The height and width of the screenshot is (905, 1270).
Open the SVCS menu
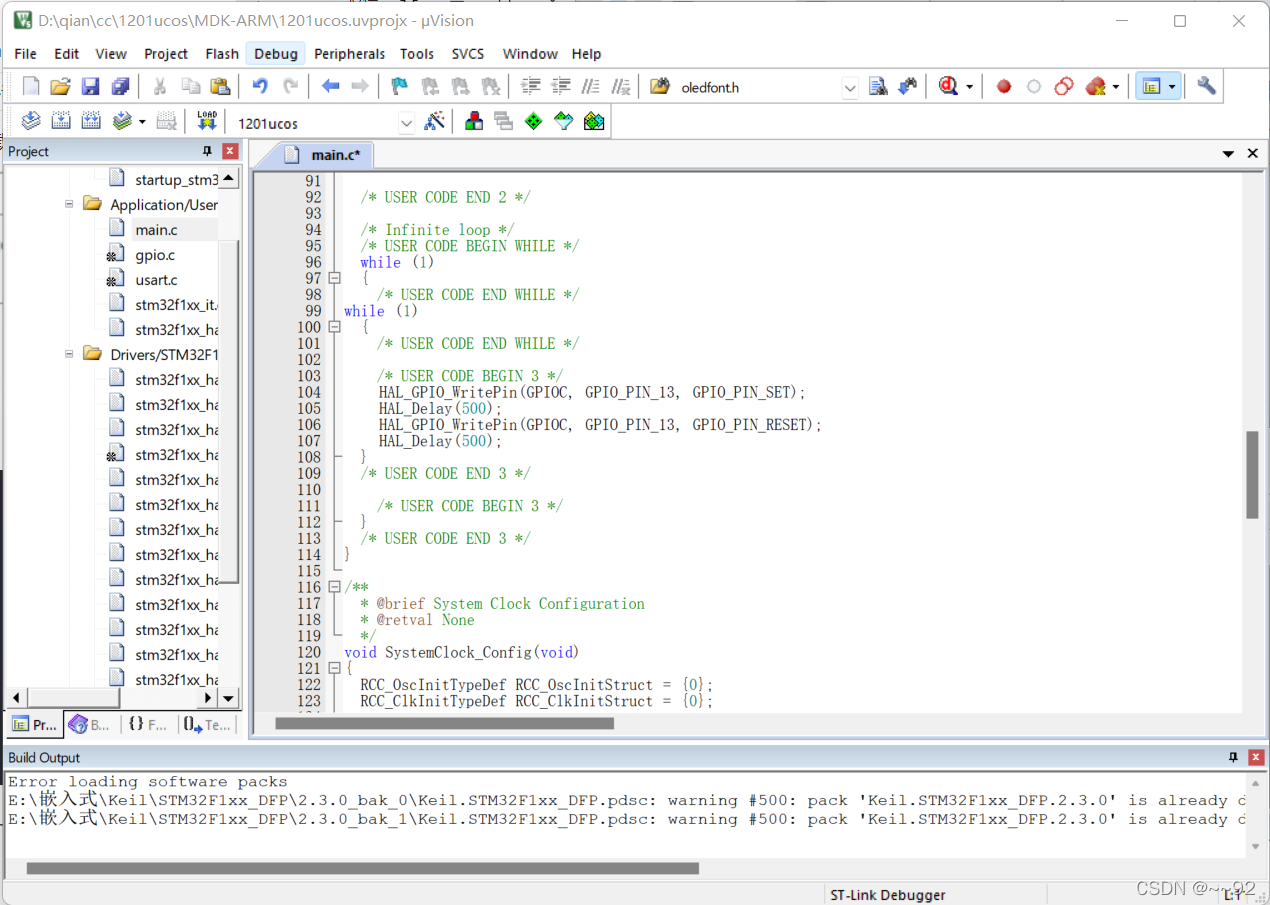[468, 54]
